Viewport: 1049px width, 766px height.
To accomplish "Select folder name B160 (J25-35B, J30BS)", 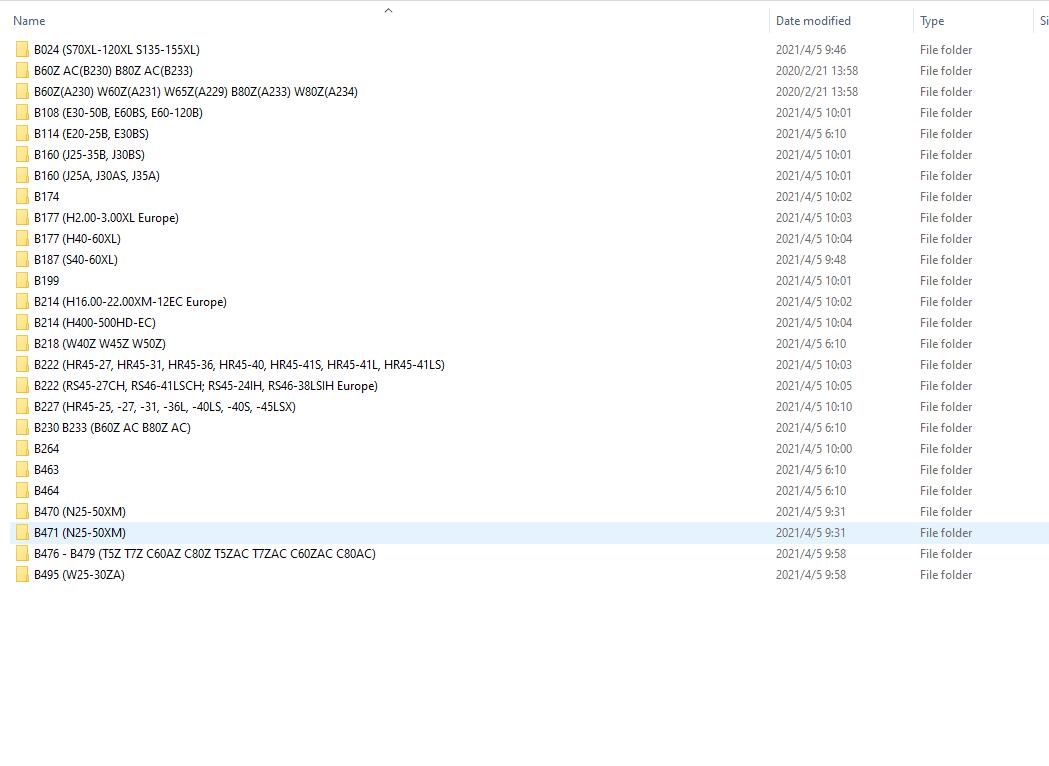I will pyautogui.click(x=89, y=155).
